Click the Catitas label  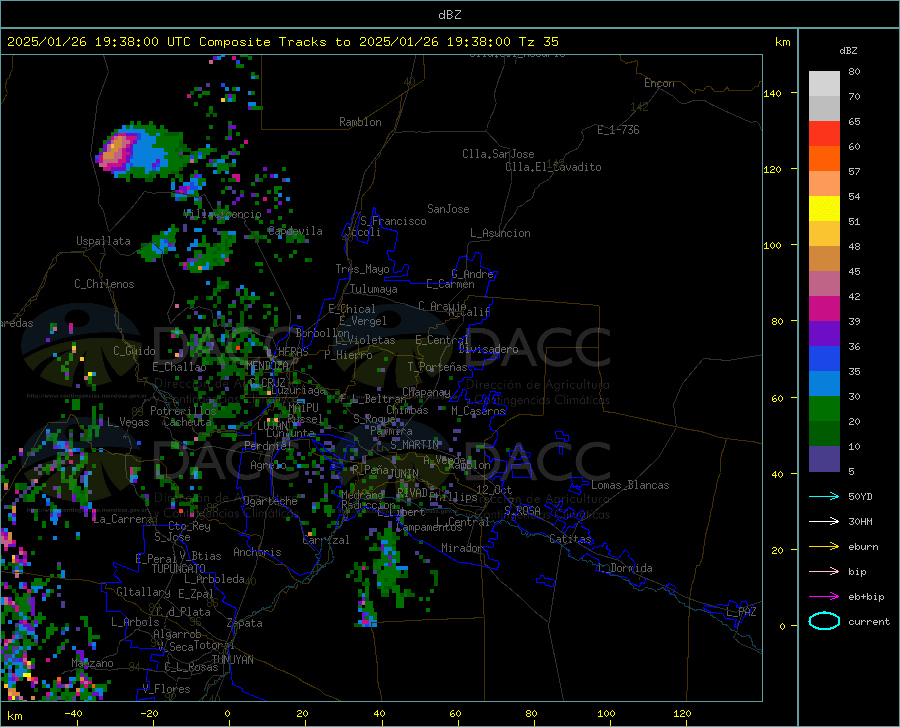(x=570, y=539)
